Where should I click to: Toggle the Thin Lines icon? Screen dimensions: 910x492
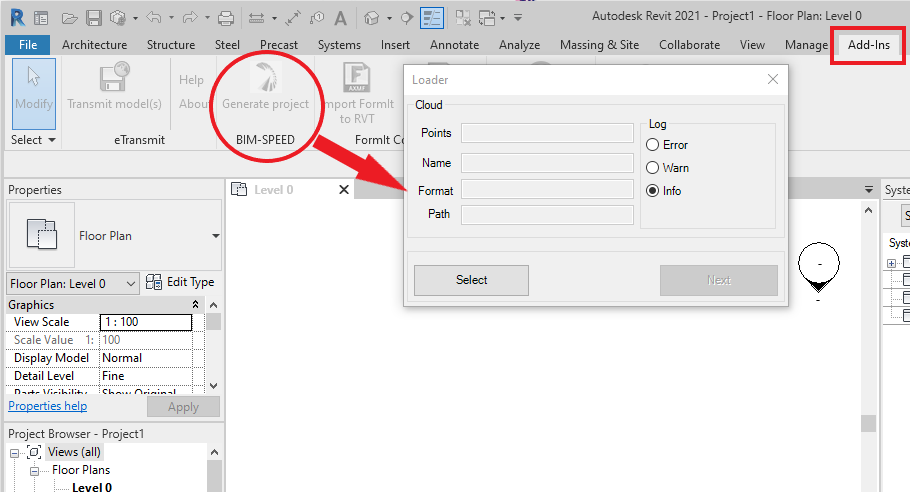pyautogui.click(x=432, y=19)
